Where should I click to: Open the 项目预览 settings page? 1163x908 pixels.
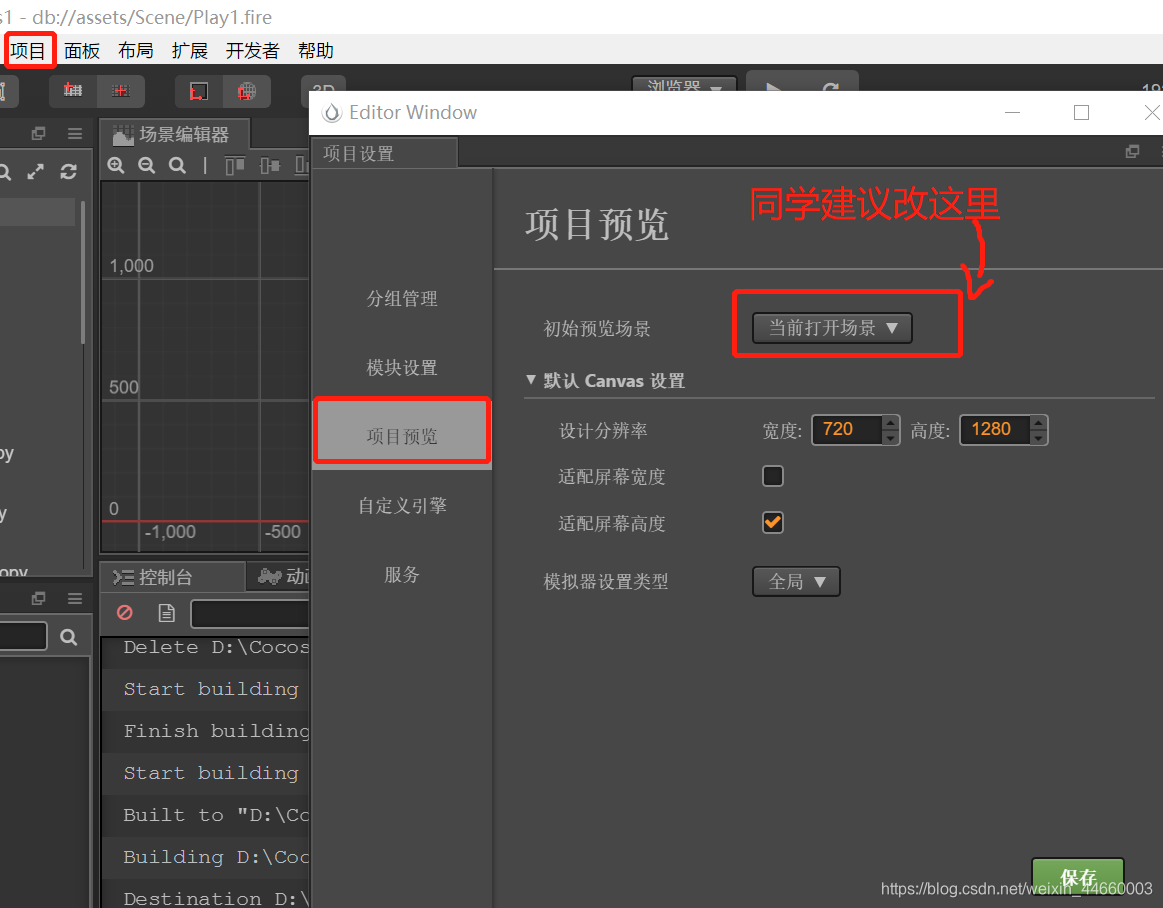click(x=402, y=436)
